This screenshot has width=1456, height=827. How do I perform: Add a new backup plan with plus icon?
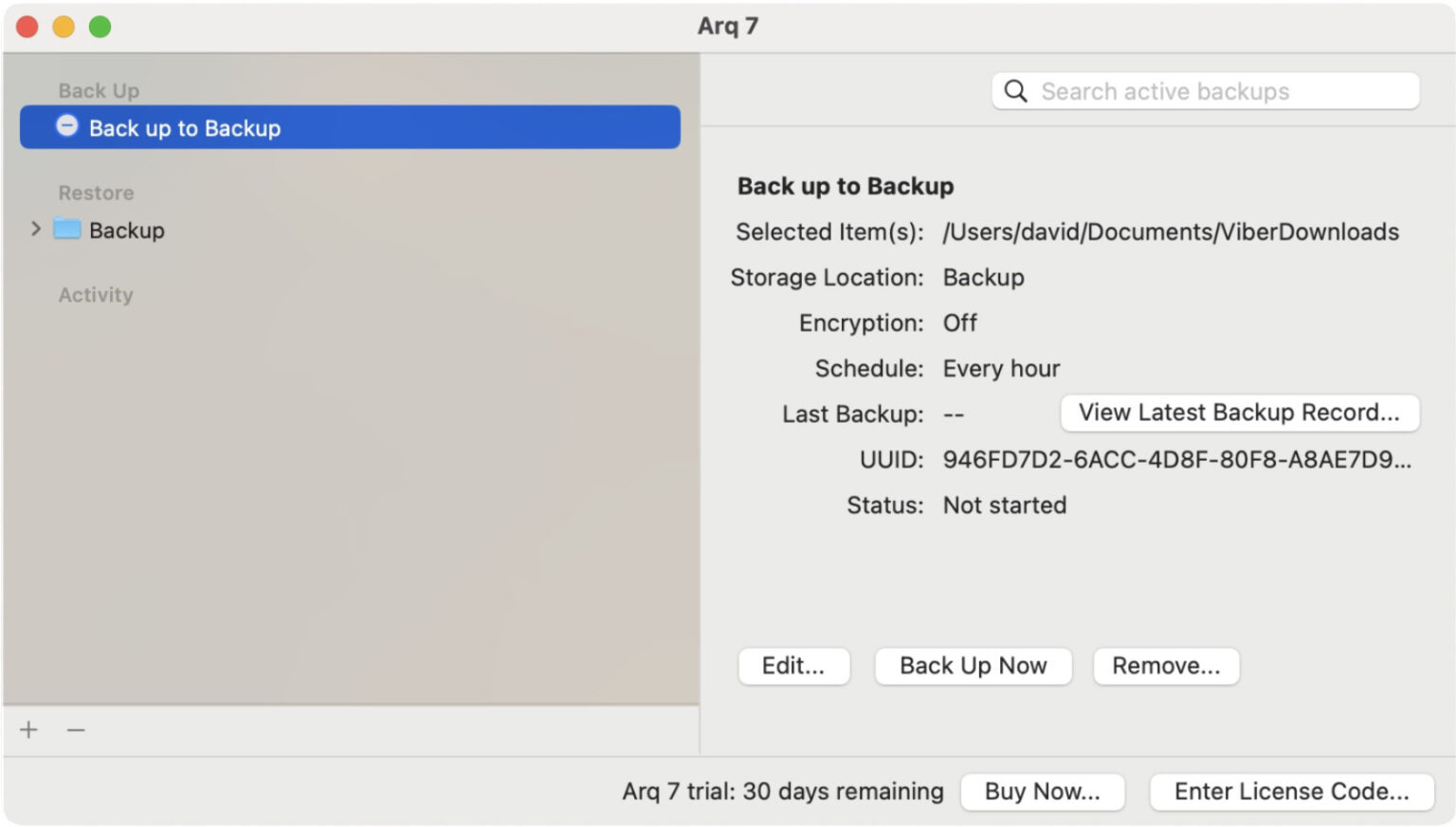29,729
